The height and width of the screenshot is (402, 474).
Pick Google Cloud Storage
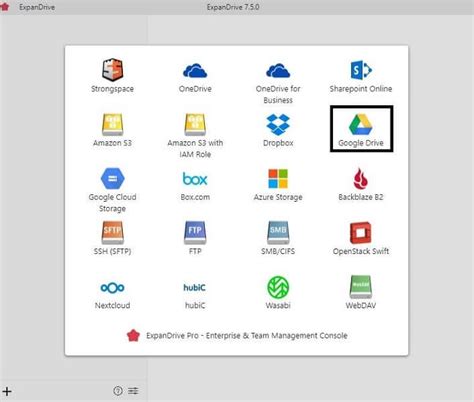coord(112,190)
